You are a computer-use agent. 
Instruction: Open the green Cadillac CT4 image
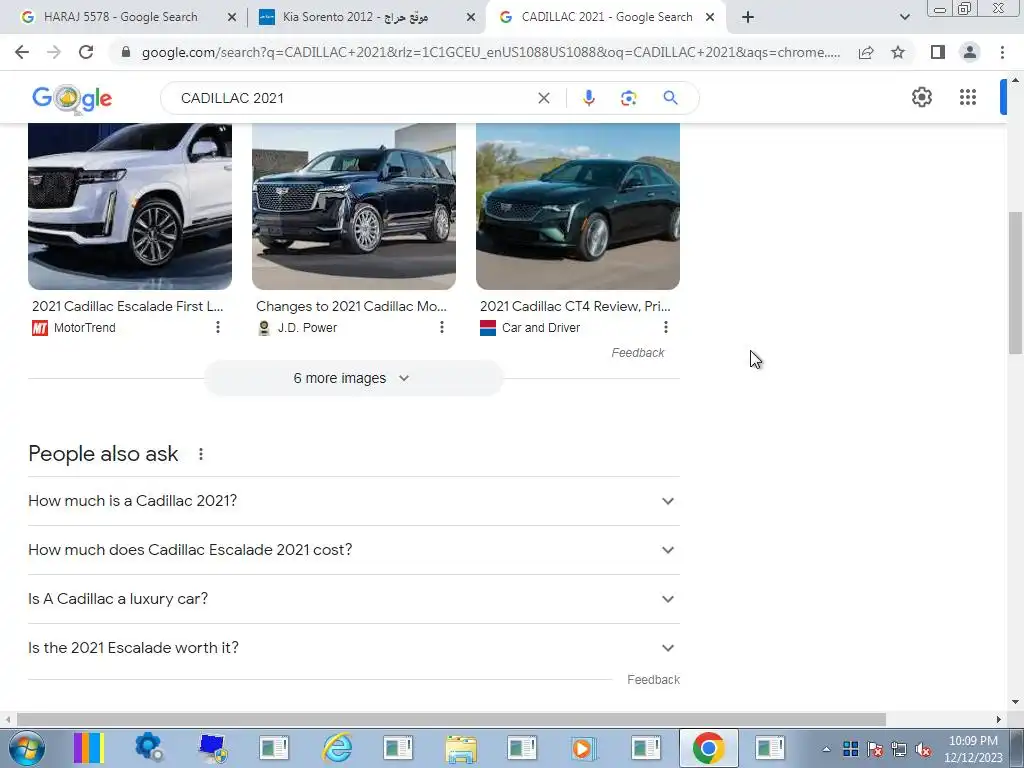click(578, 206)
